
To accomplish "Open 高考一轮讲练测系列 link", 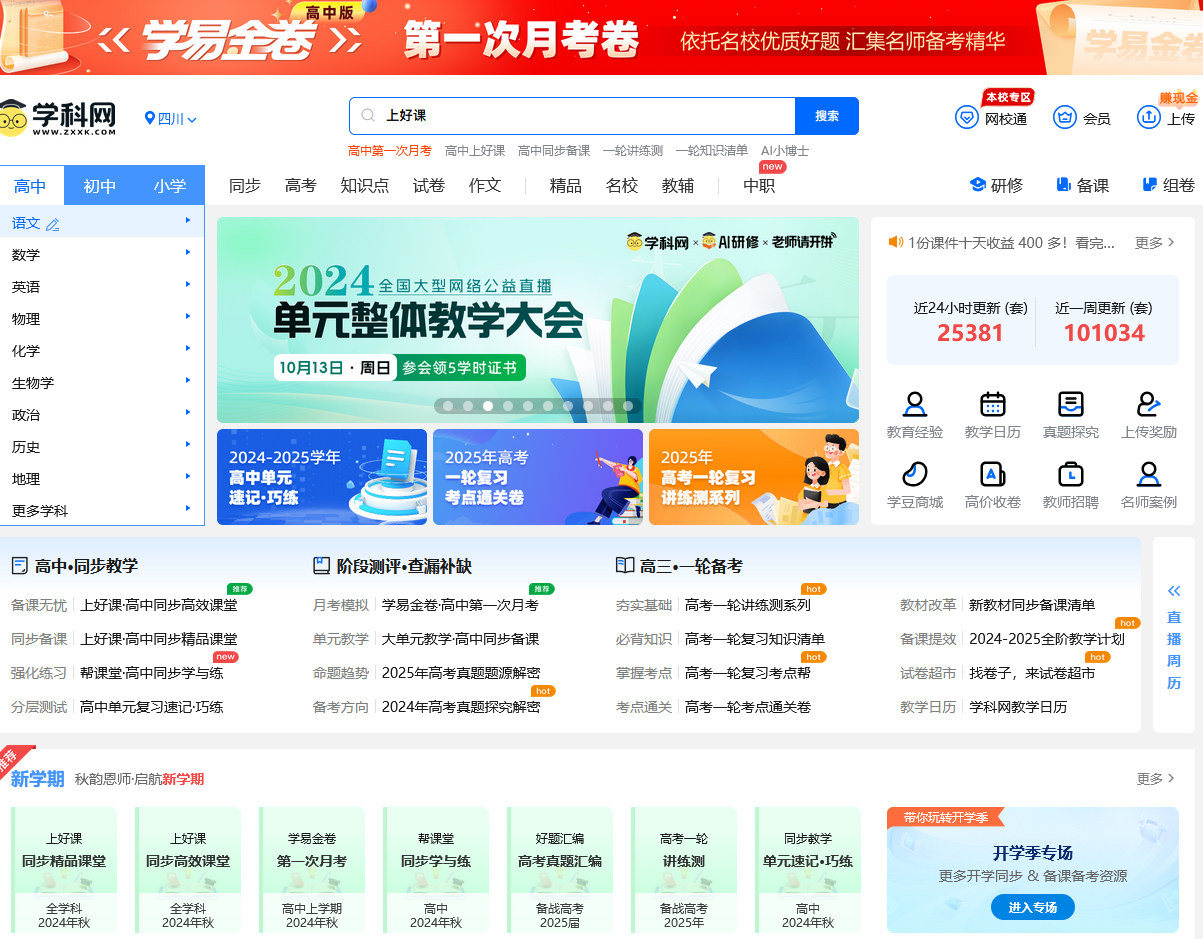I will (748, 605).
